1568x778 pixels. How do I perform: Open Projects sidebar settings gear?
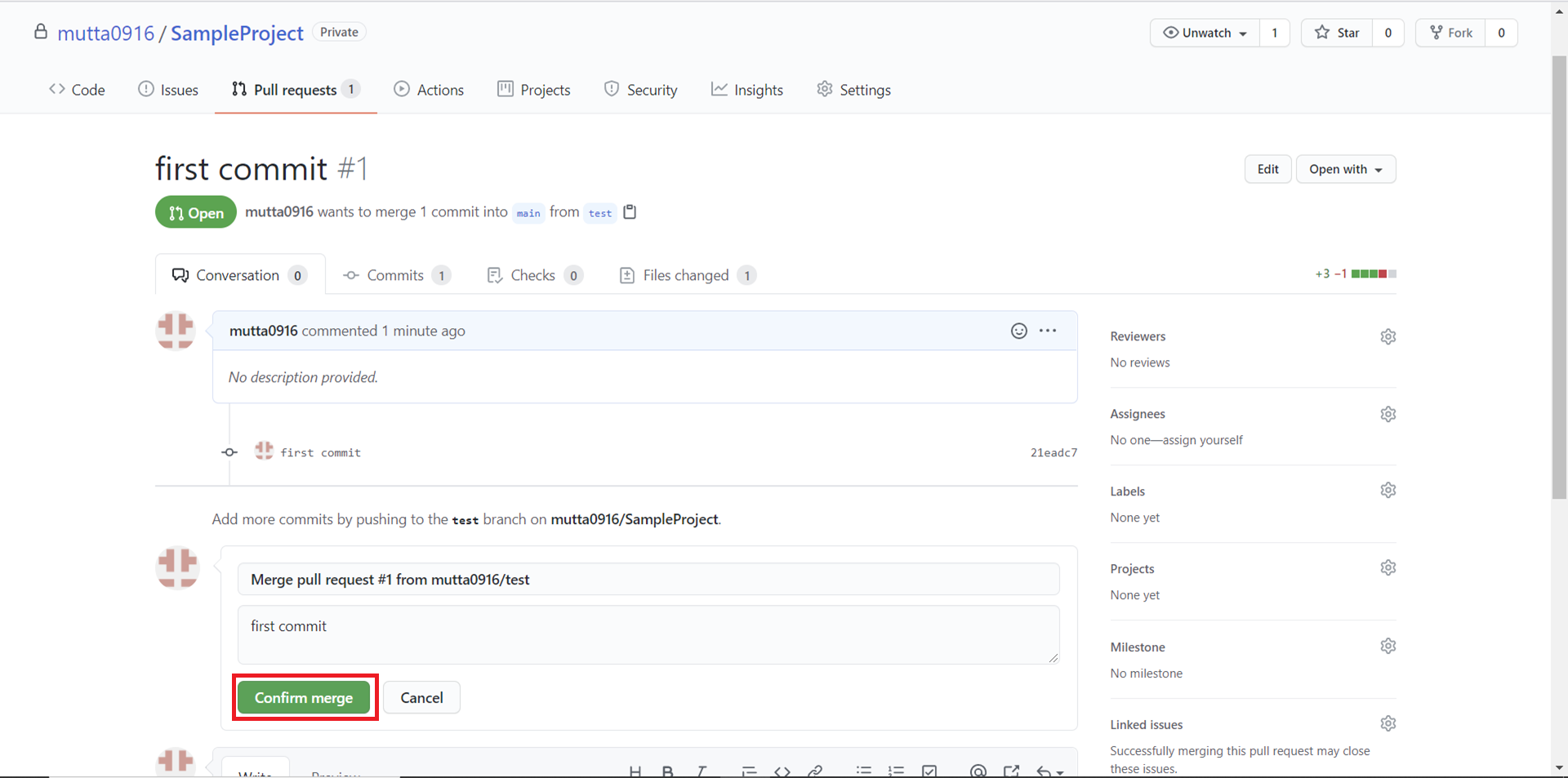1388,567
